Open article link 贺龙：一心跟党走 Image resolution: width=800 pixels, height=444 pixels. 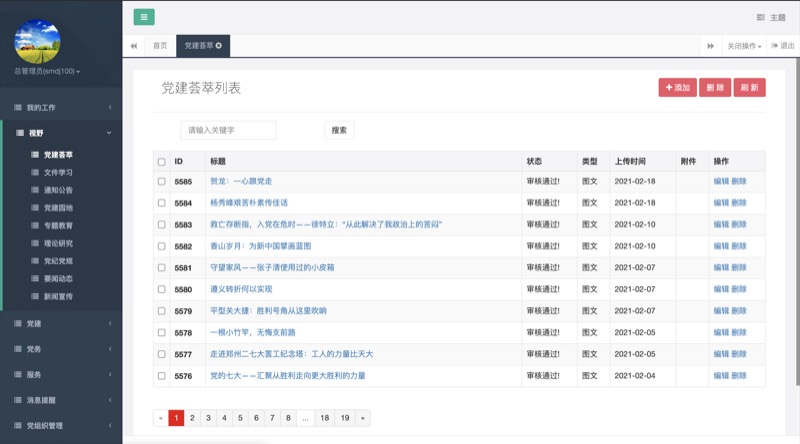(241, 181)
